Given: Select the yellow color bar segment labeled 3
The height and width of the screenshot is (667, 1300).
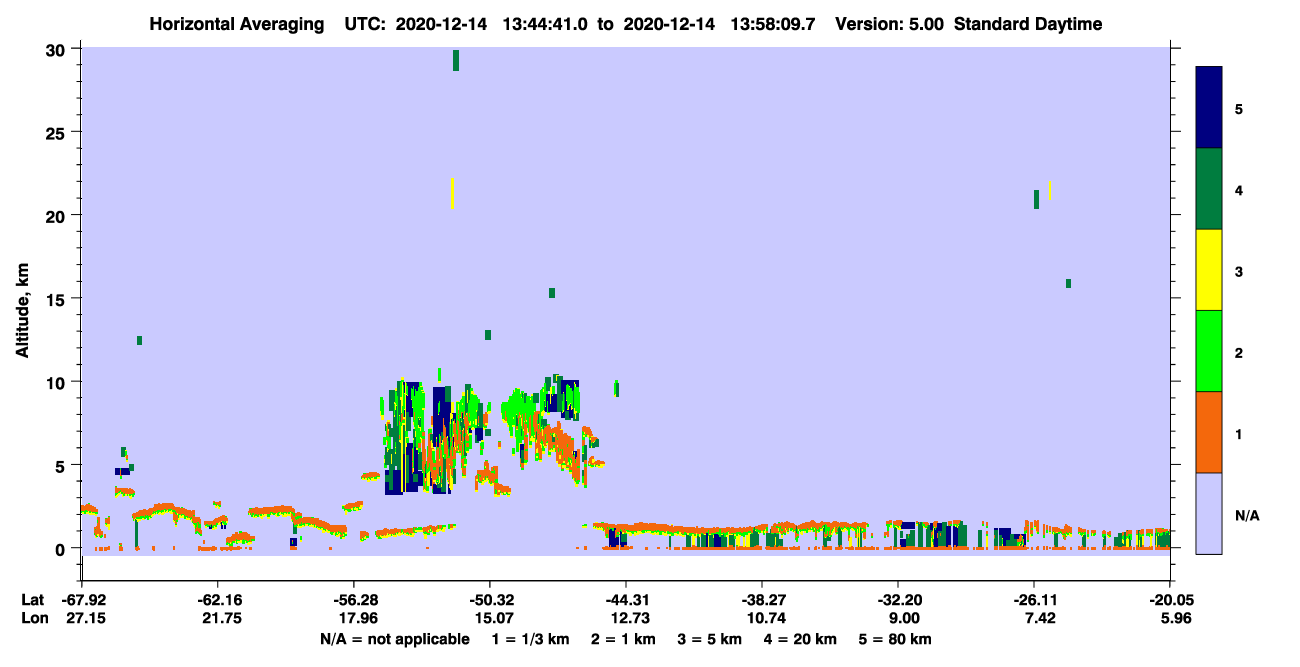Looking at the screenshot, I should pos(1209,270).
